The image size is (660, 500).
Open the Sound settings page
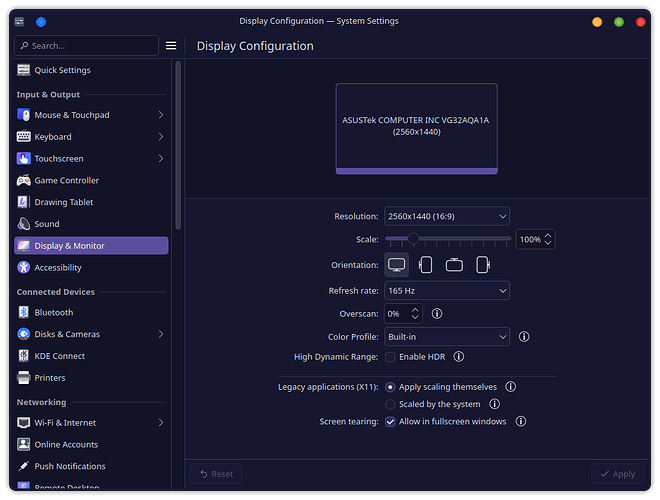pyautogui.click(x=91, y=224)
